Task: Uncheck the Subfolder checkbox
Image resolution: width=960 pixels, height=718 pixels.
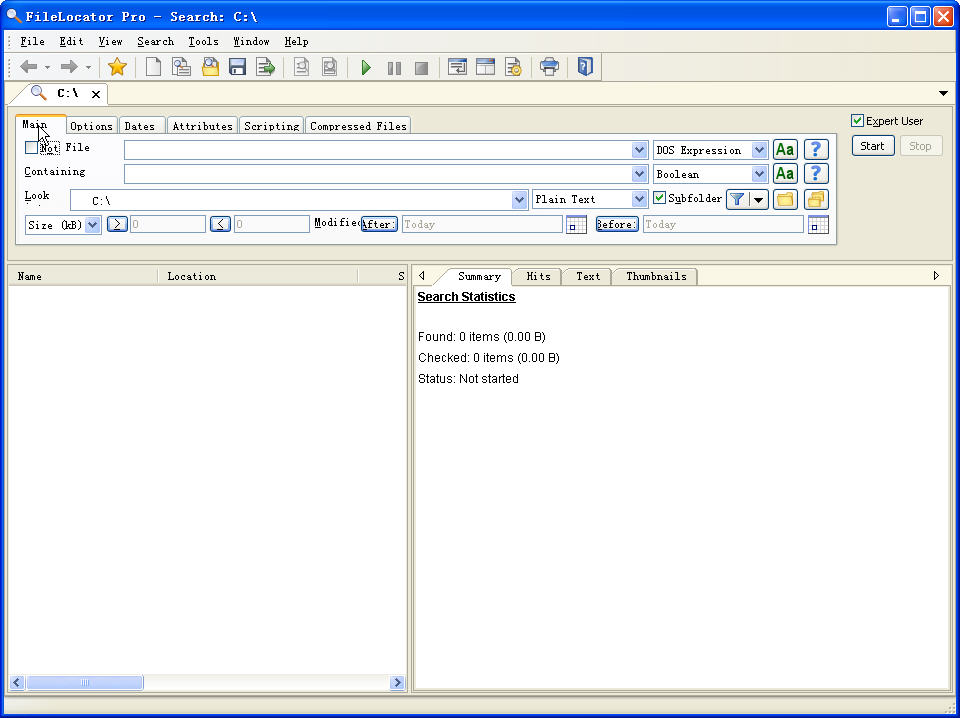Action: [659, 198]
